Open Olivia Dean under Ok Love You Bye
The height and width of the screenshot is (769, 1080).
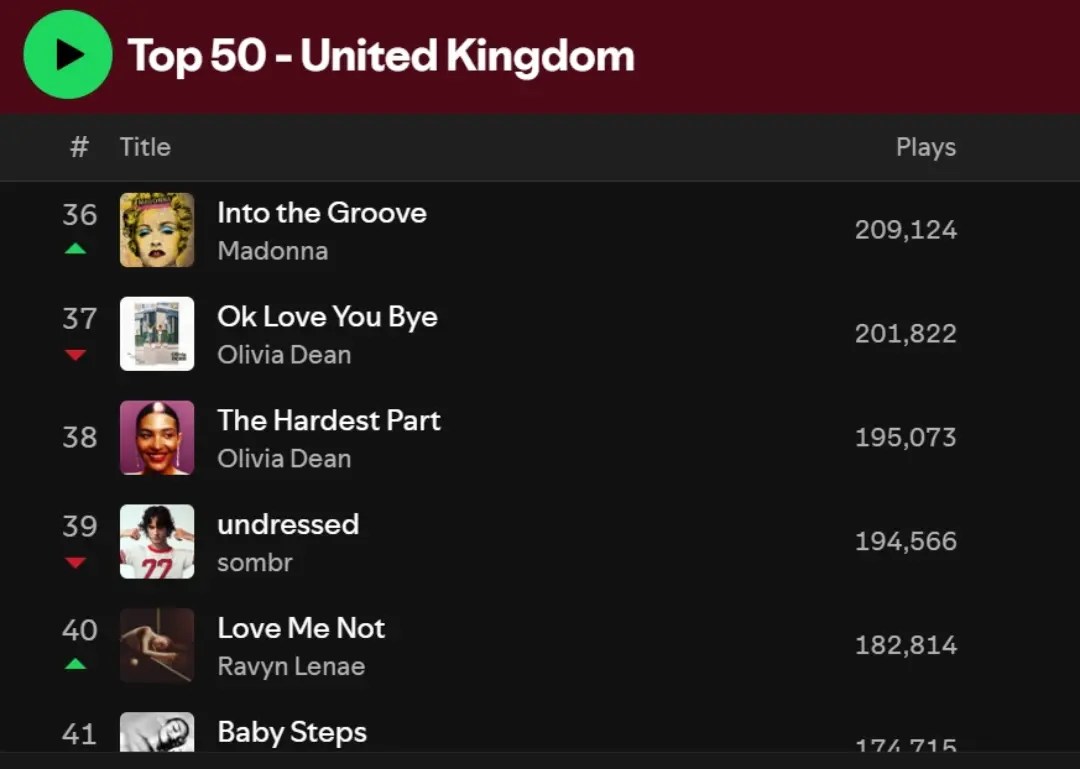pos(284,355)
